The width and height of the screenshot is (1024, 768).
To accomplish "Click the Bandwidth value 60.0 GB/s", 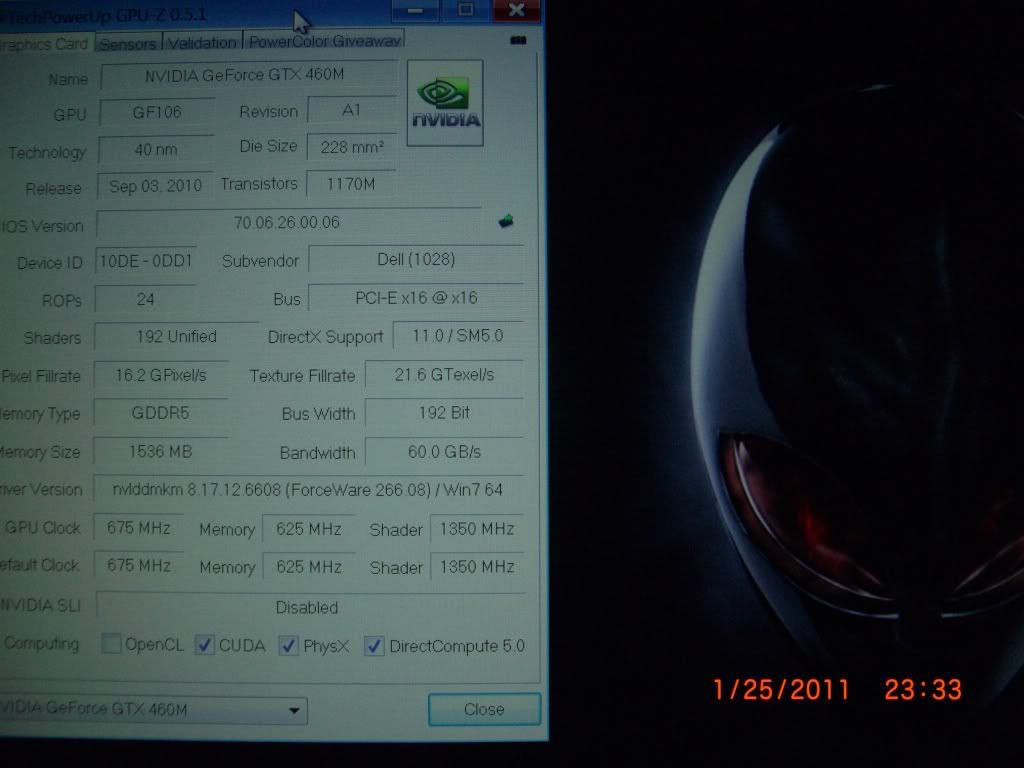I will [x=444, y=451].
